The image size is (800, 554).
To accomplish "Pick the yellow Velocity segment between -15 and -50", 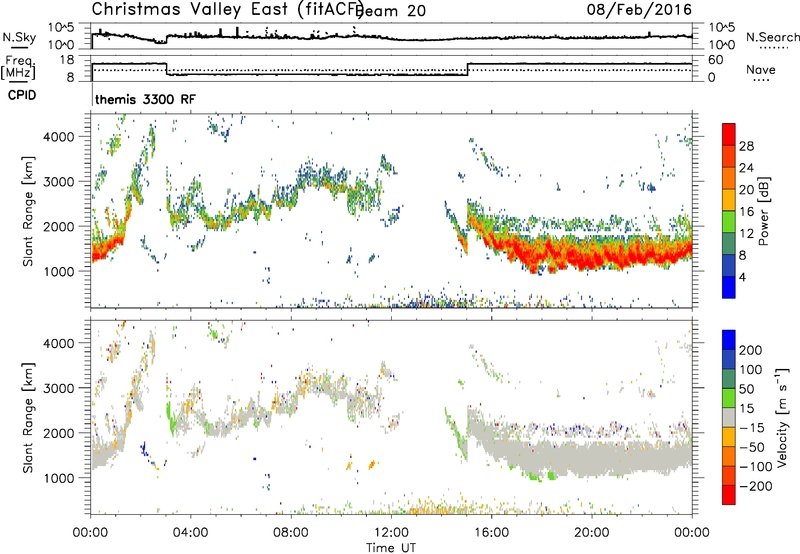I will [x=729, y=437].
